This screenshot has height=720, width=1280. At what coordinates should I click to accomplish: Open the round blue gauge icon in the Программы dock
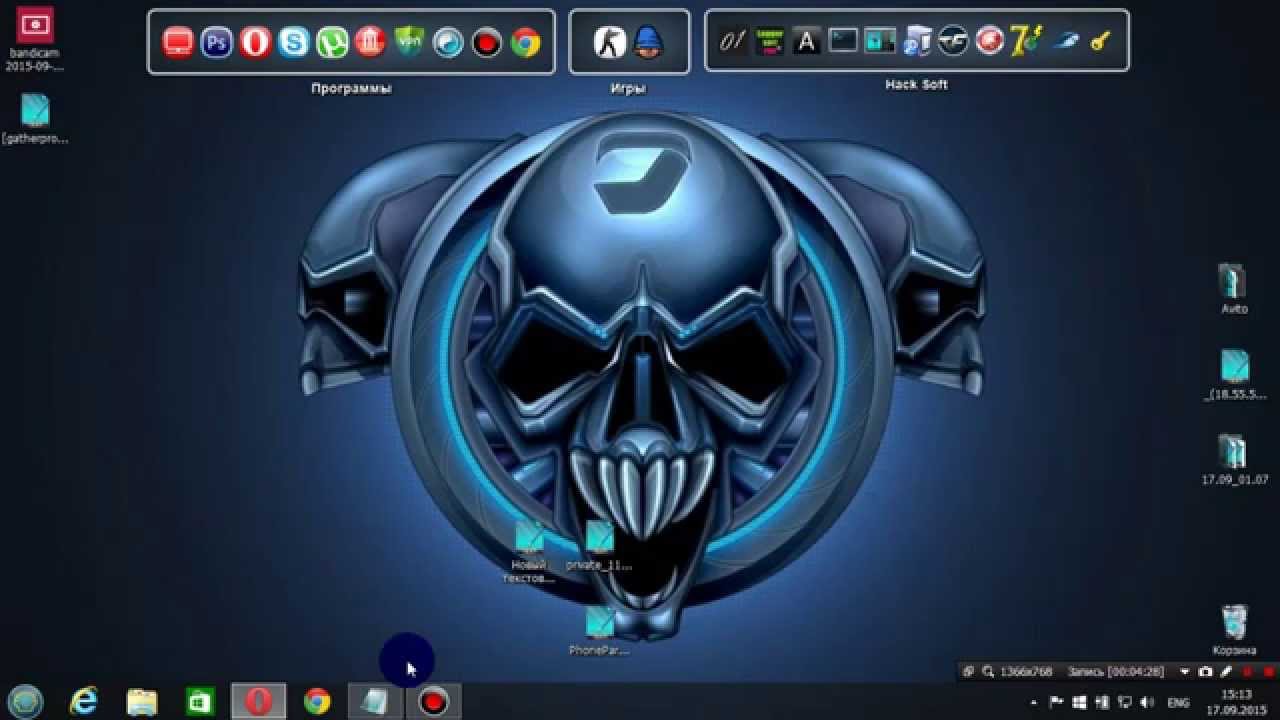448,42
